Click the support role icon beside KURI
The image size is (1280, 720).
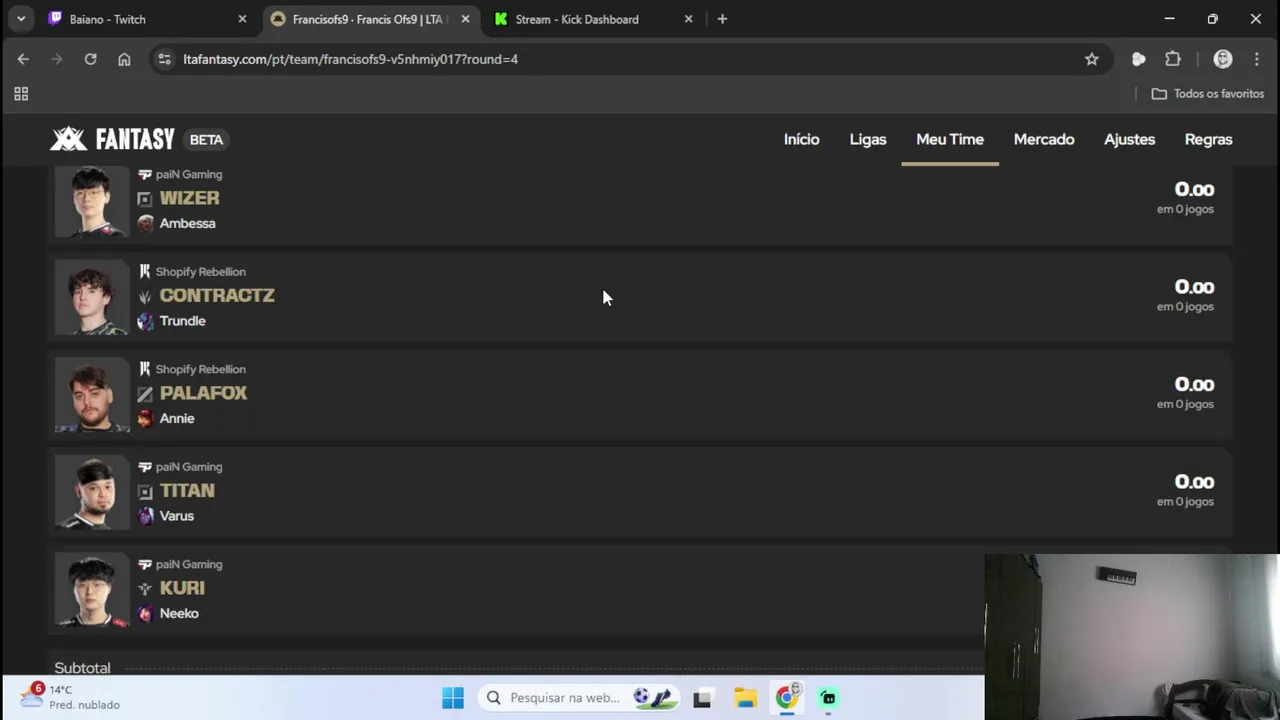[145, 589]
